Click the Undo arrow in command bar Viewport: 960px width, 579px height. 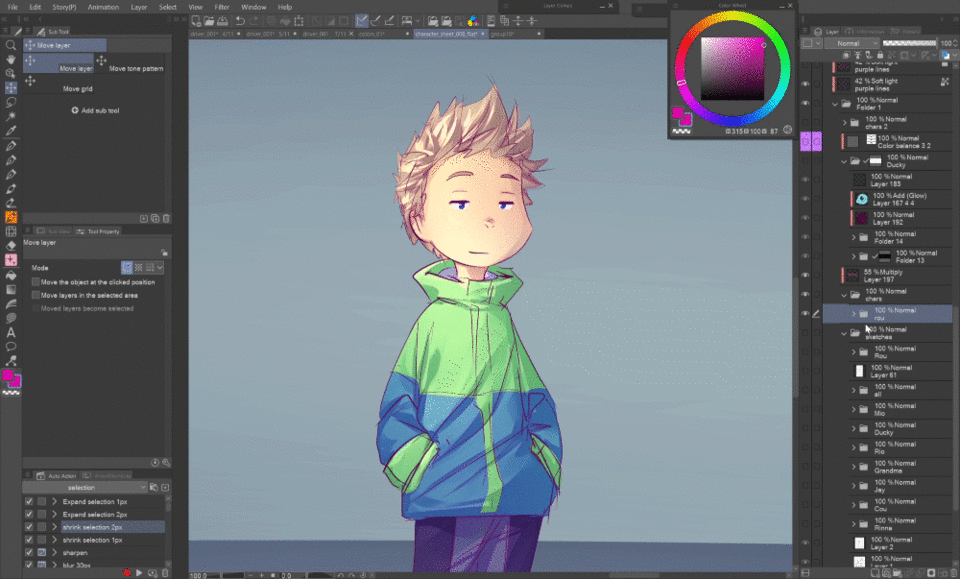[x=241, y=21]
